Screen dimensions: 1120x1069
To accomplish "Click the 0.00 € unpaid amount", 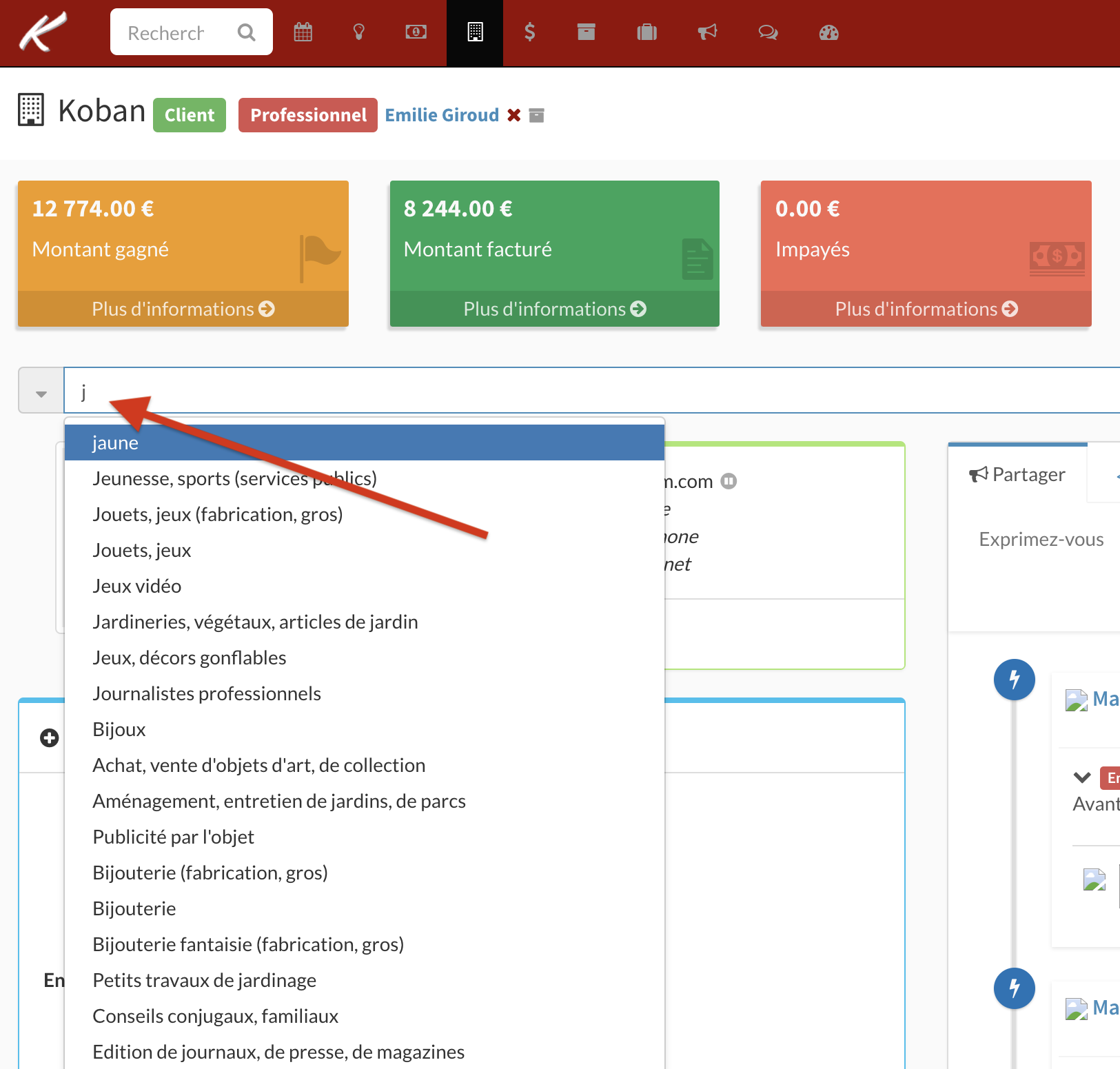I will click(x=808, y=209).
